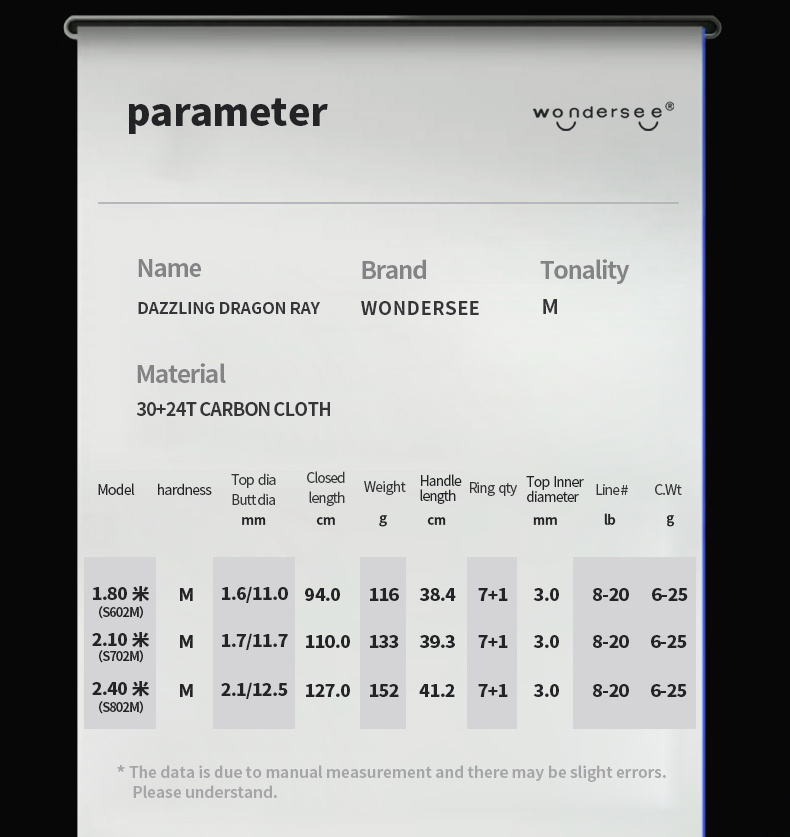
Task: Select the '2.40 米 (S802M)' model cell
Action: point(121,697)
